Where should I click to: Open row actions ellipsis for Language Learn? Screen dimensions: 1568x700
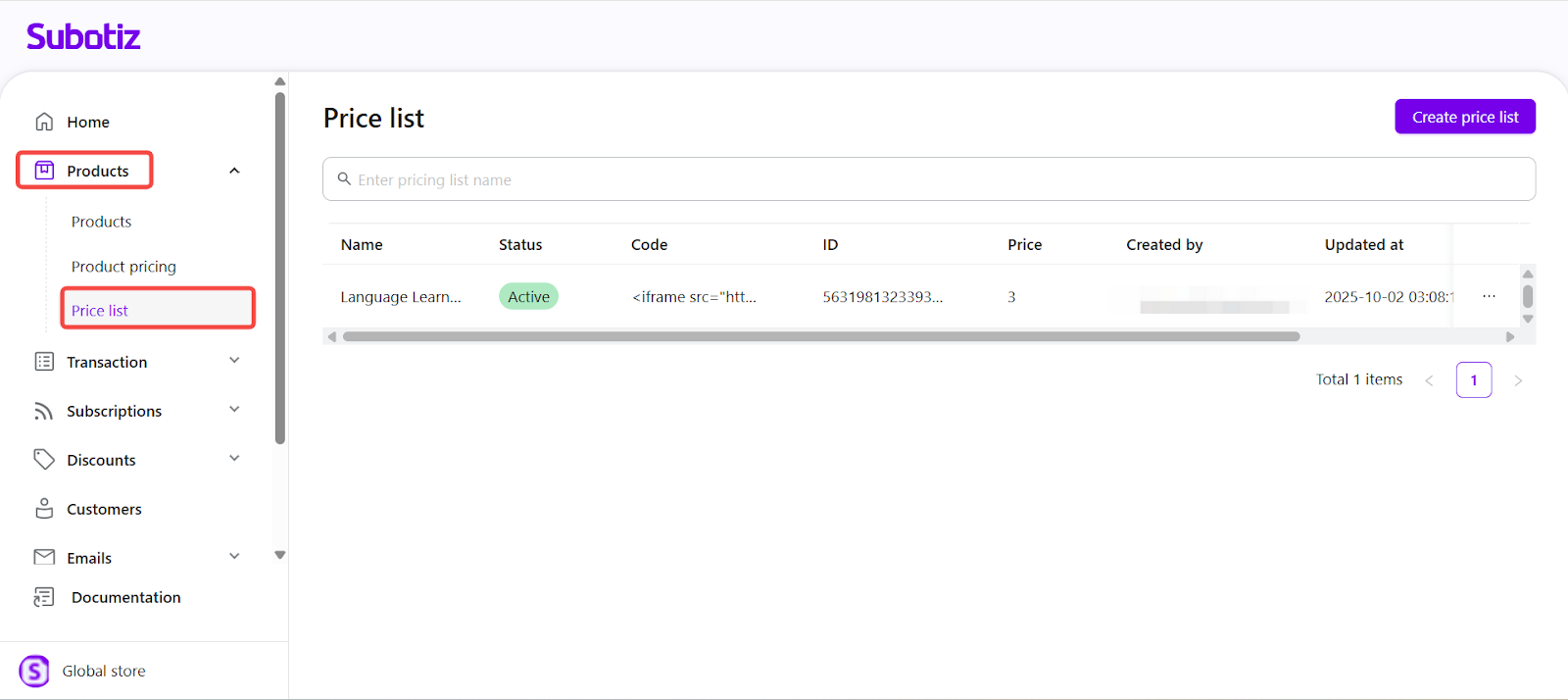tap(1489, 296)
